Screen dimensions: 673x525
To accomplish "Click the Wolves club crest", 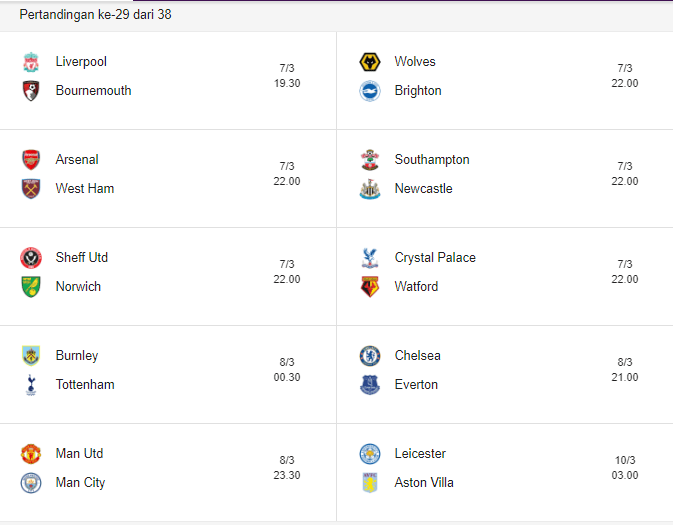I will (370, 62).
